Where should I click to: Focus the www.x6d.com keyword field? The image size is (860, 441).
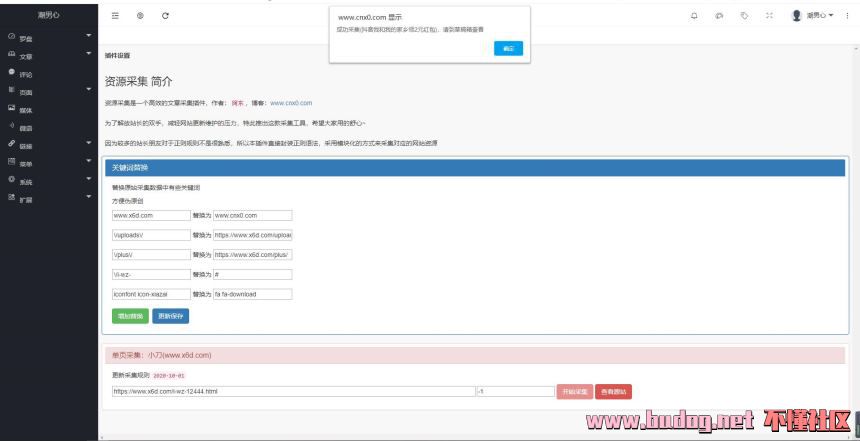coord(151,216)
